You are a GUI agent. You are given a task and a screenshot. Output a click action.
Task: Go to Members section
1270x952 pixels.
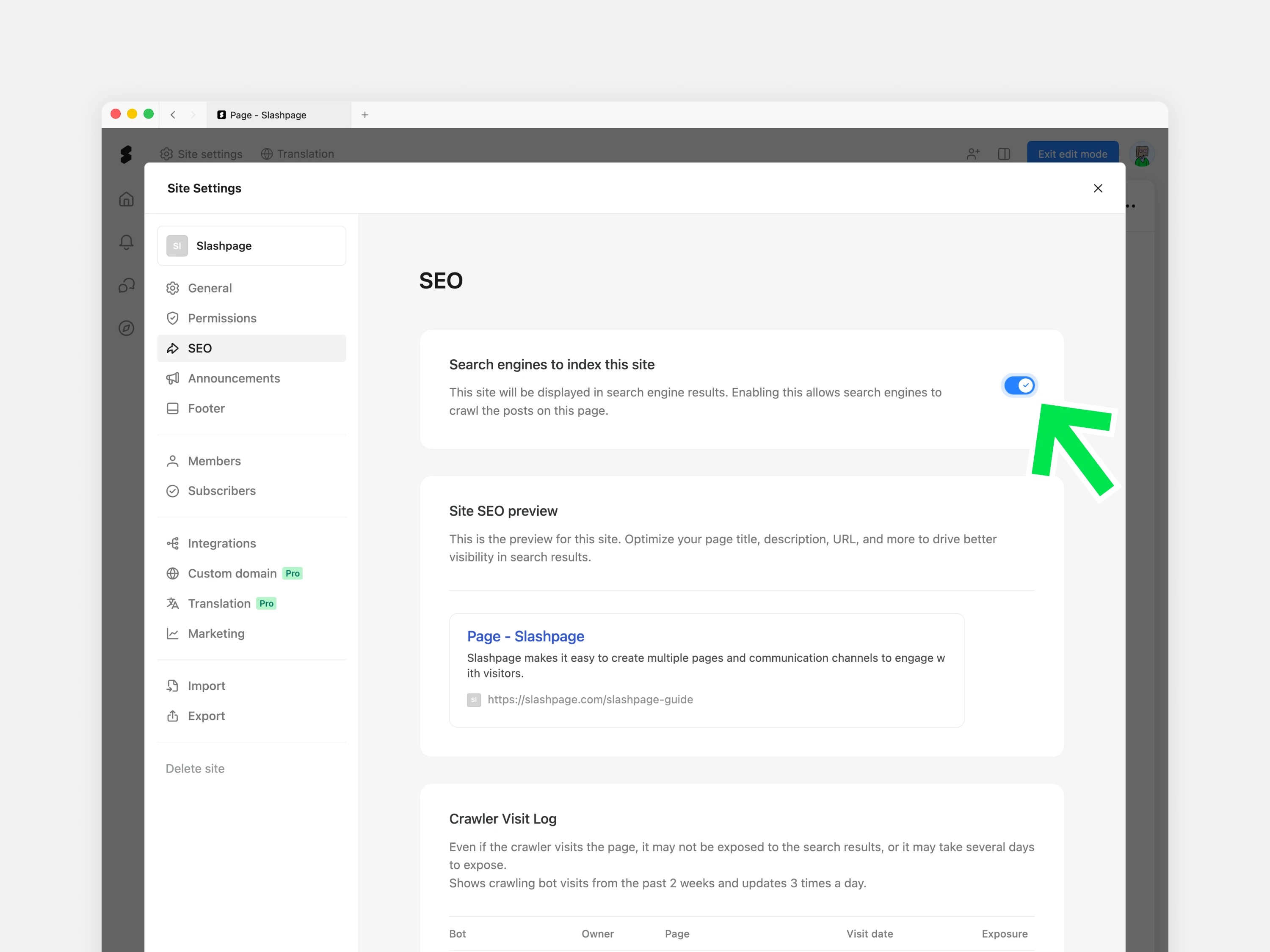tap(214, 461)
